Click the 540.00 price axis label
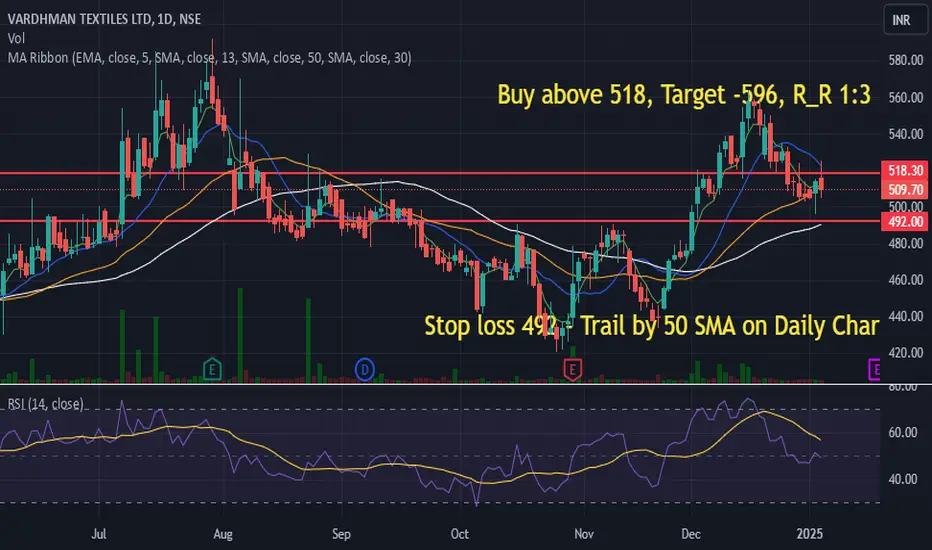 tap(906, 134)
